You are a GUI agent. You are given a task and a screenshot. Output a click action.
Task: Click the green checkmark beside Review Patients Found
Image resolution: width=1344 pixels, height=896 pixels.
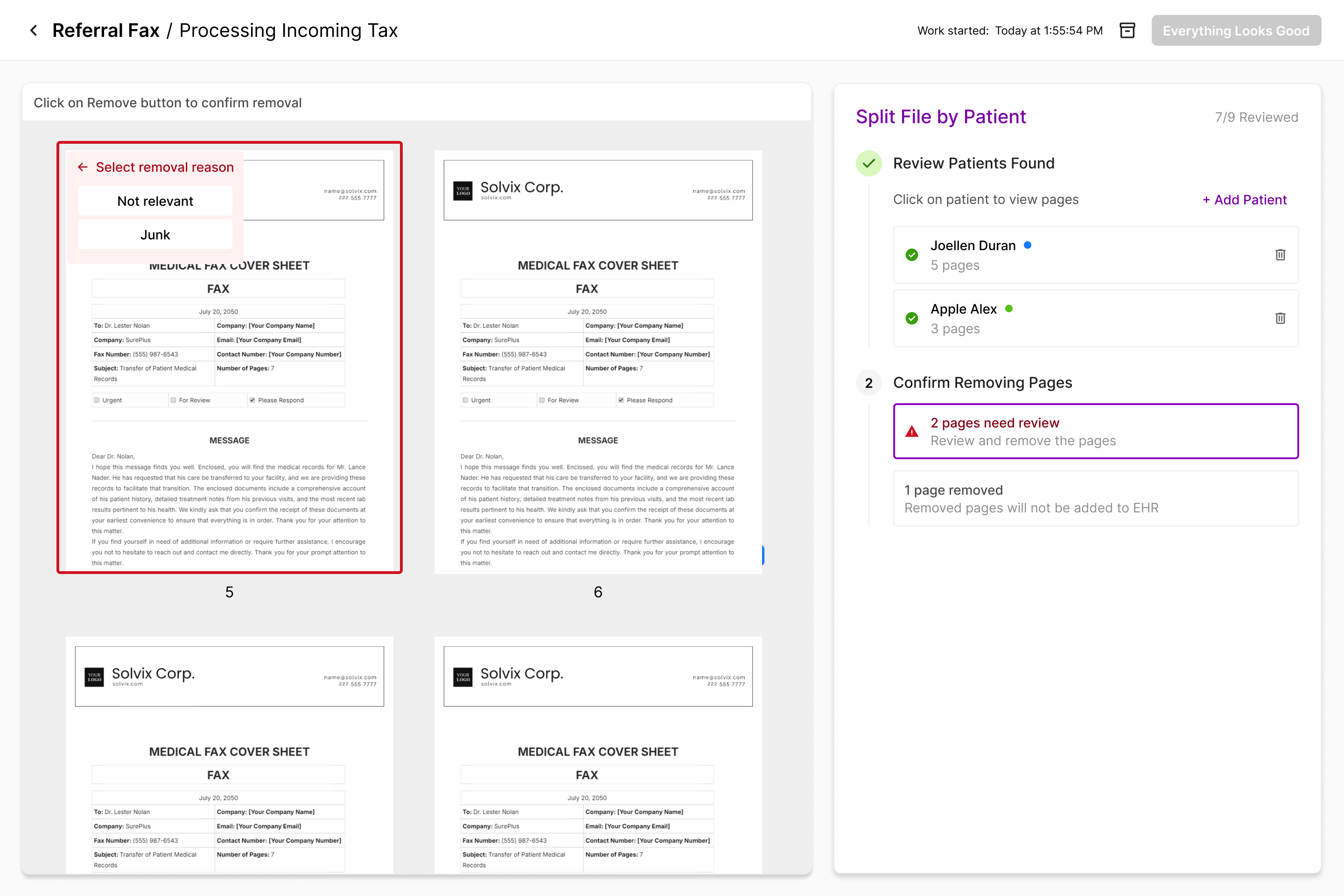868,163
